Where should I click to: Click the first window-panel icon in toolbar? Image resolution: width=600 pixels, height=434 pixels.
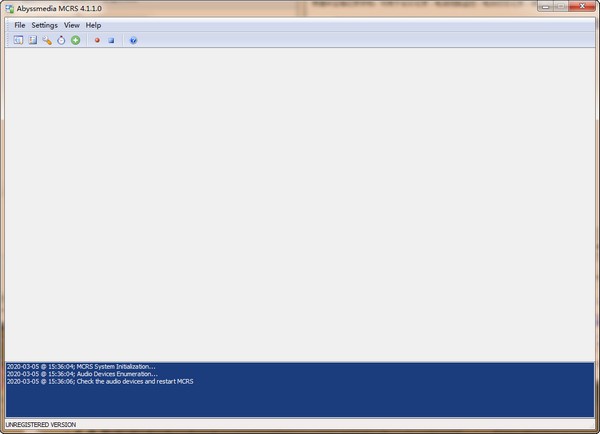click(x=18, y=40)
